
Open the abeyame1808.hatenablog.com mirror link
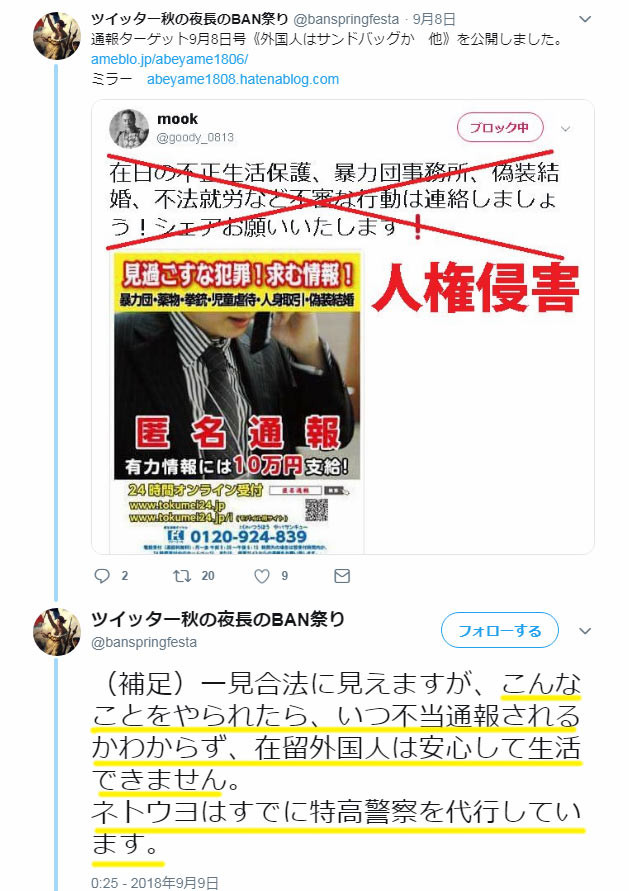pyautogui.click(x=243, y=79)
